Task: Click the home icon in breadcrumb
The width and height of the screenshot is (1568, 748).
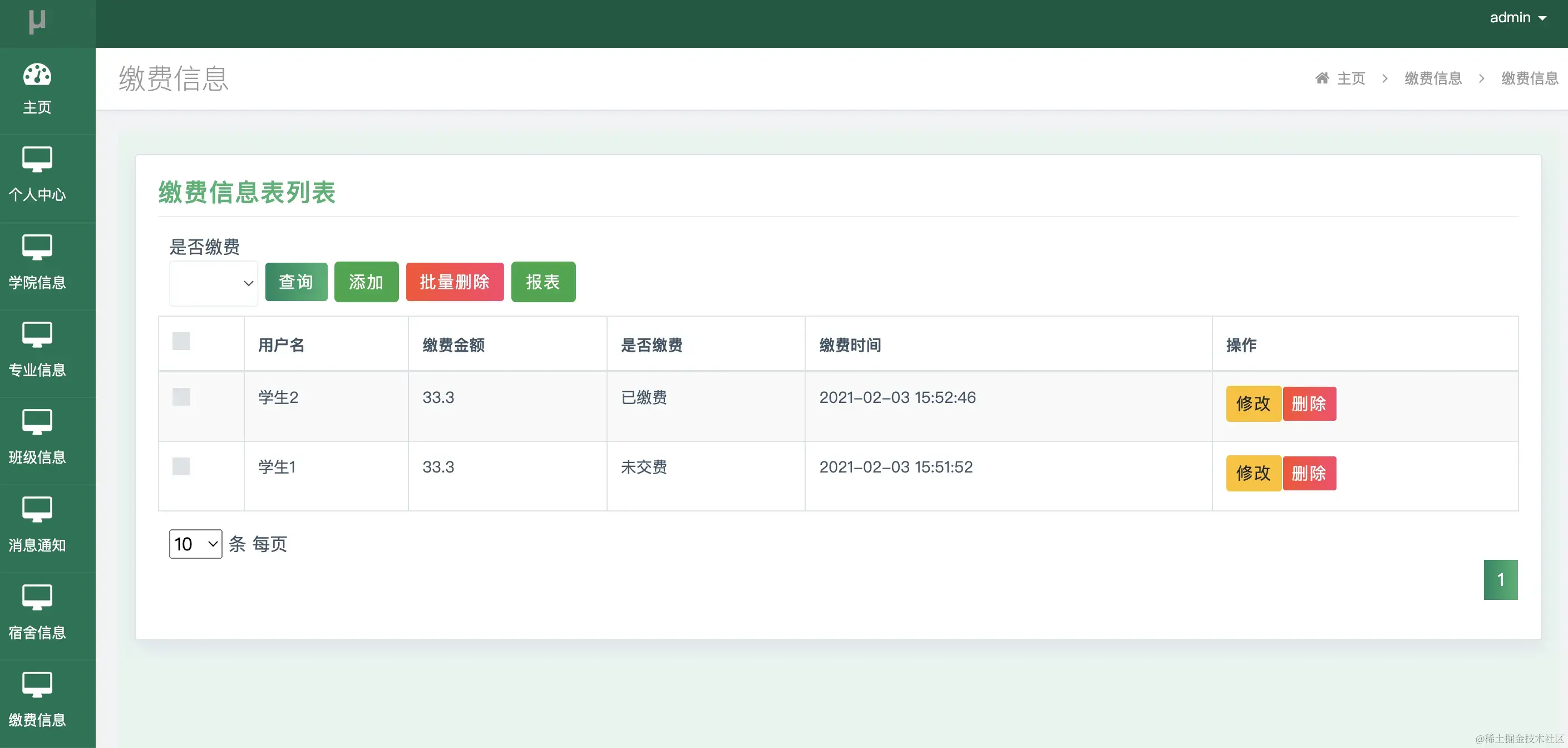Action: (x=1322, y=78)
